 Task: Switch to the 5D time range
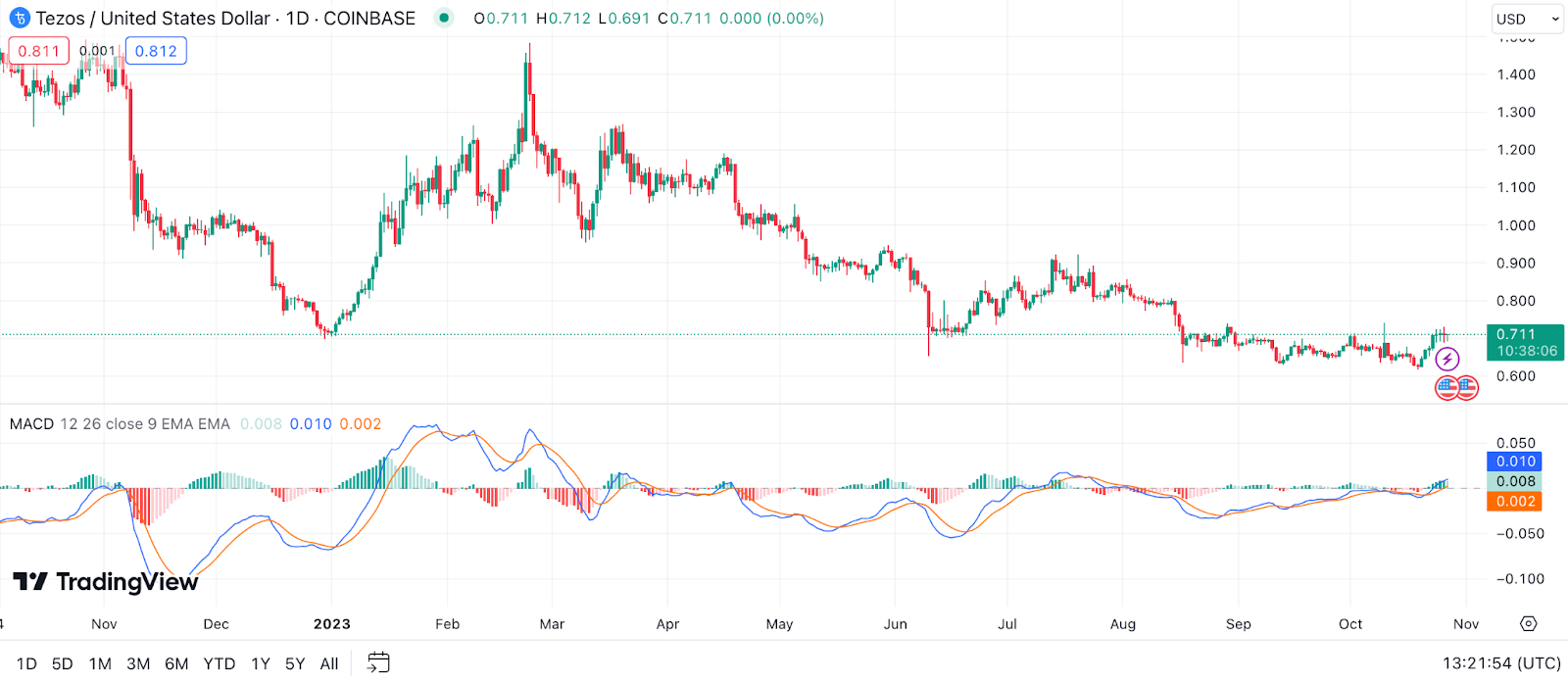coord(63,663)
